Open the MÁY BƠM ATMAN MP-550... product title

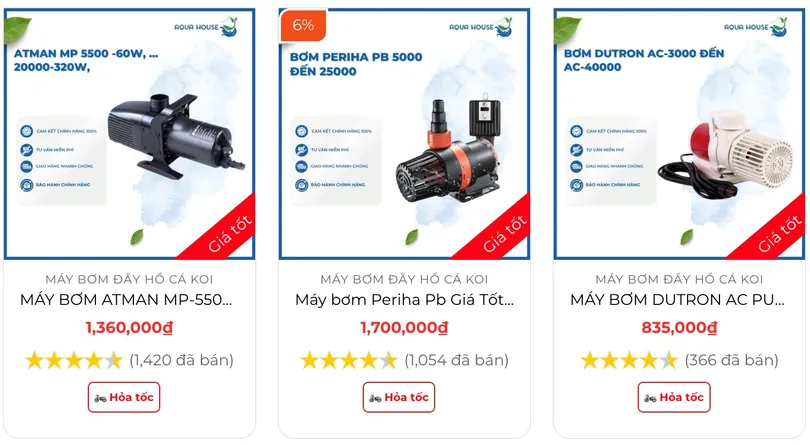click(126, 300)
